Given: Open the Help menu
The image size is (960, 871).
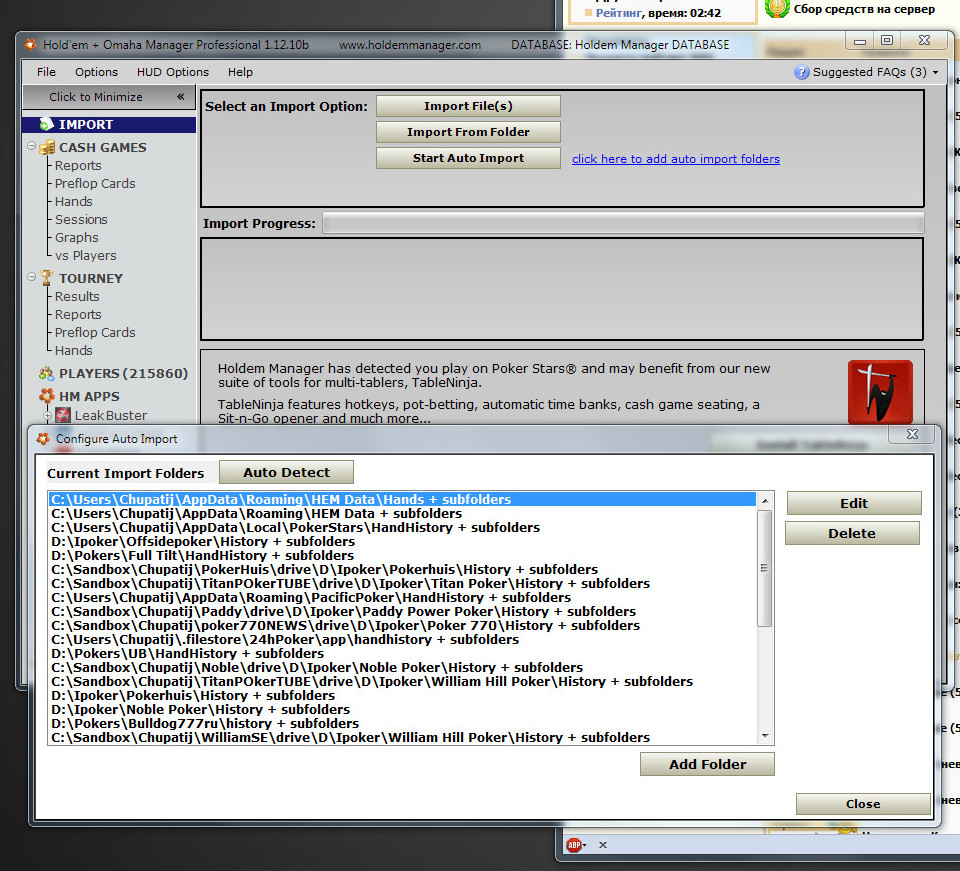Looking at the screenshot, I should tap(240, 72).
